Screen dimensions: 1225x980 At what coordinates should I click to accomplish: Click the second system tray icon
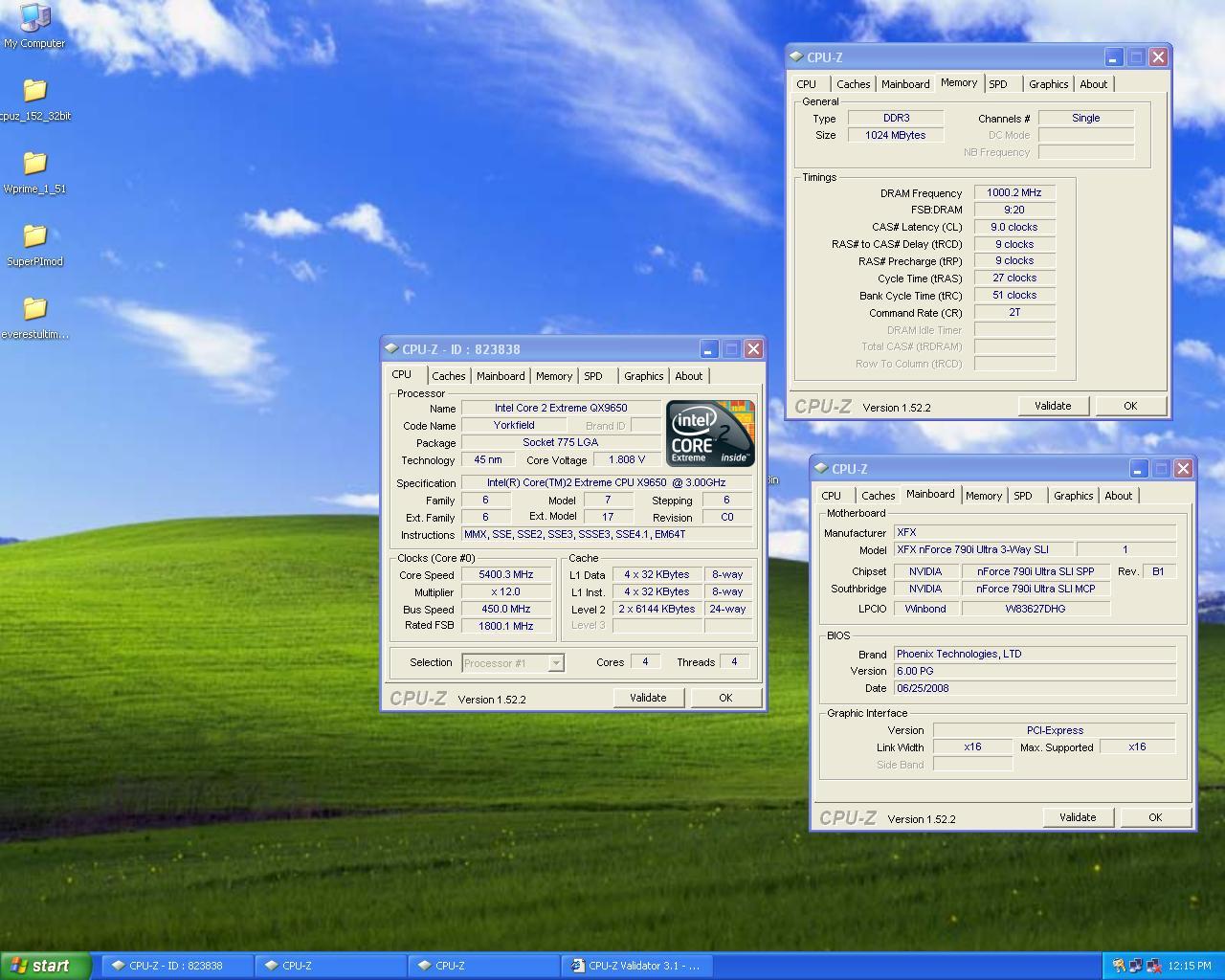(x=1136, y=966)
